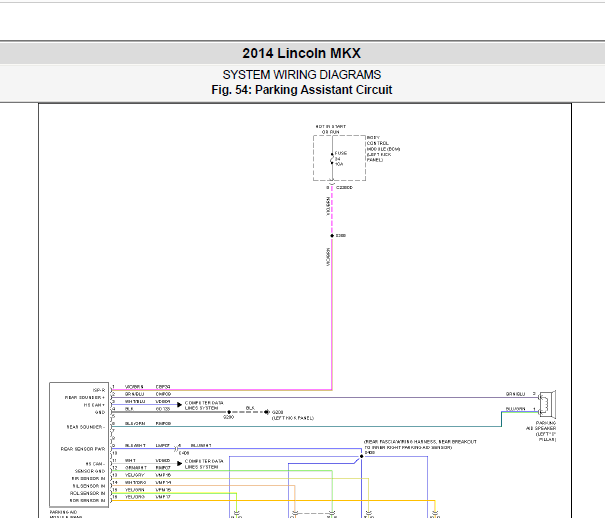Click the 'GND' pin label on module
The image size is (605, 518).
pos(100,412)
